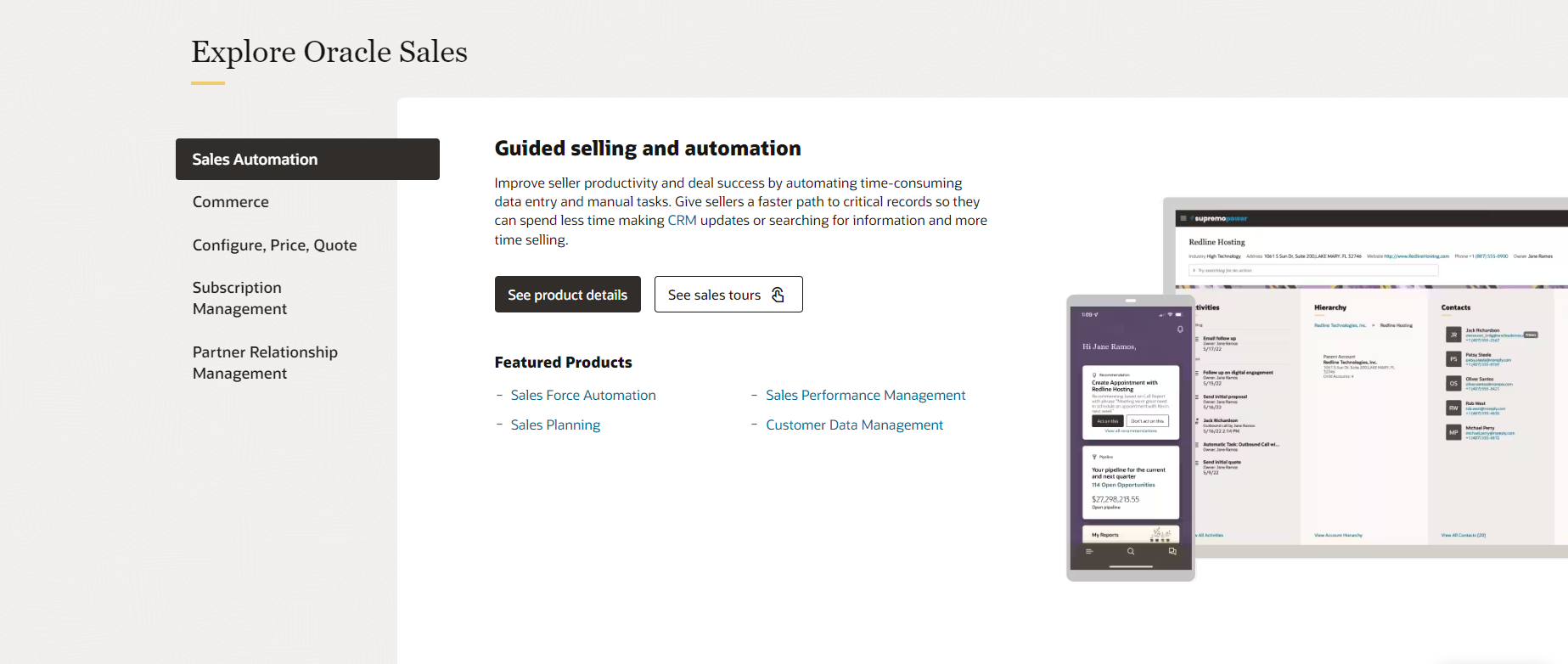This screenshot has height=664, width=1568.
Task: Go to Customer Data Management link
Action: 854,425
